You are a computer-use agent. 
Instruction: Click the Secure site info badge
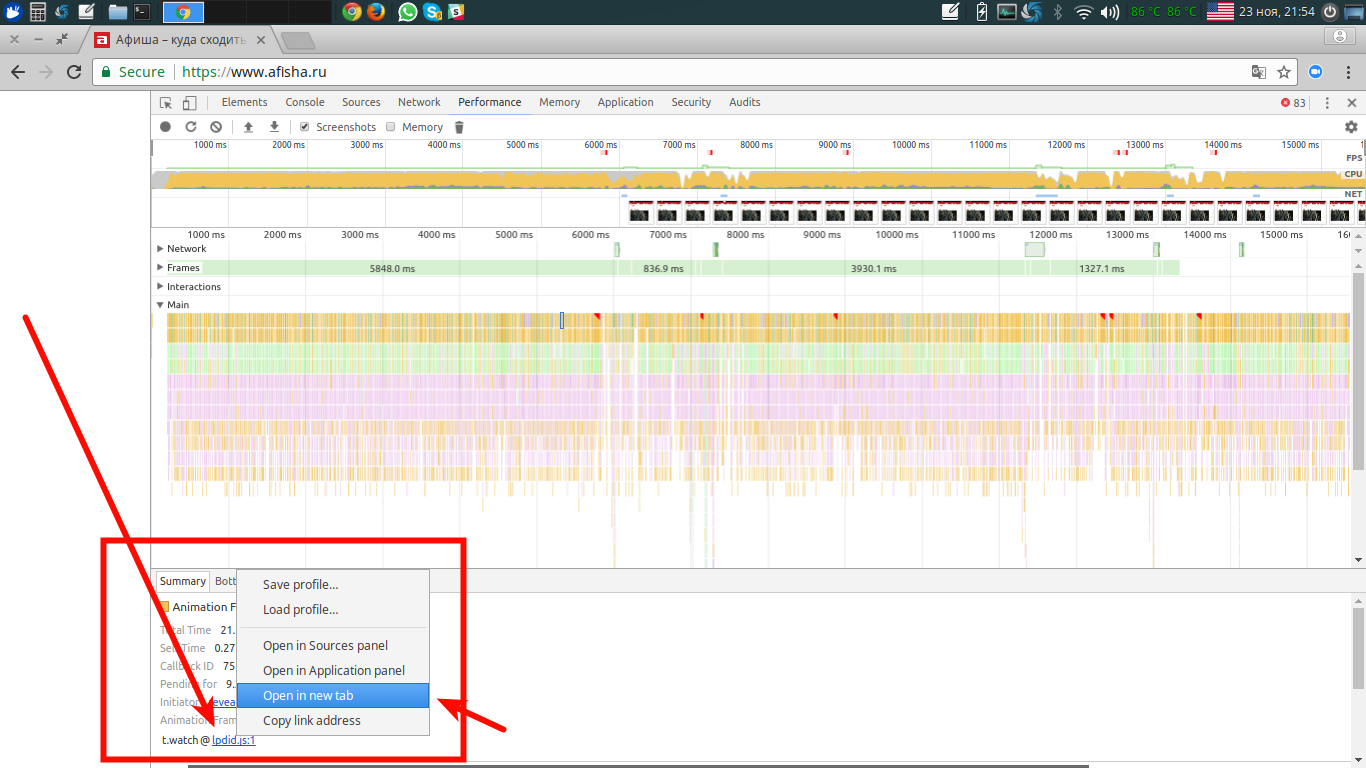tap(132, 72)
